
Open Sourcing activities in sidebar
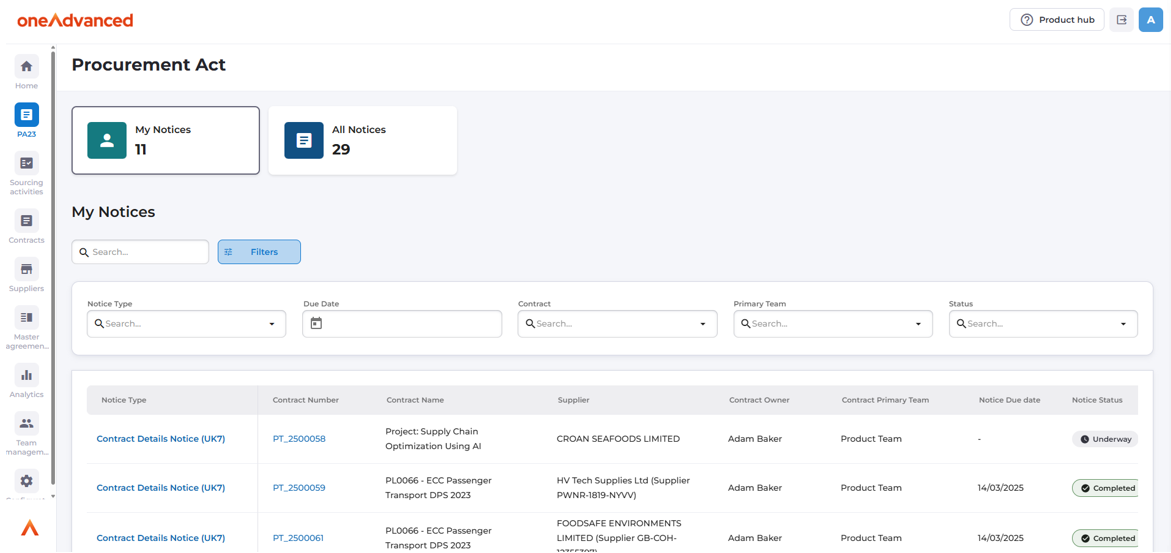point(26,164)
